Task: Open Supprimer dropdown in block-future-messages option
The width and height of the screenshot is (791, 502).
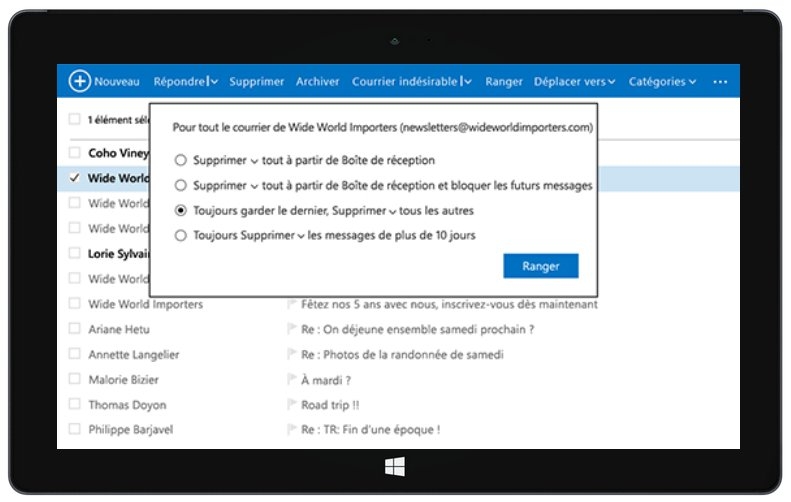Action: [254, 187]
